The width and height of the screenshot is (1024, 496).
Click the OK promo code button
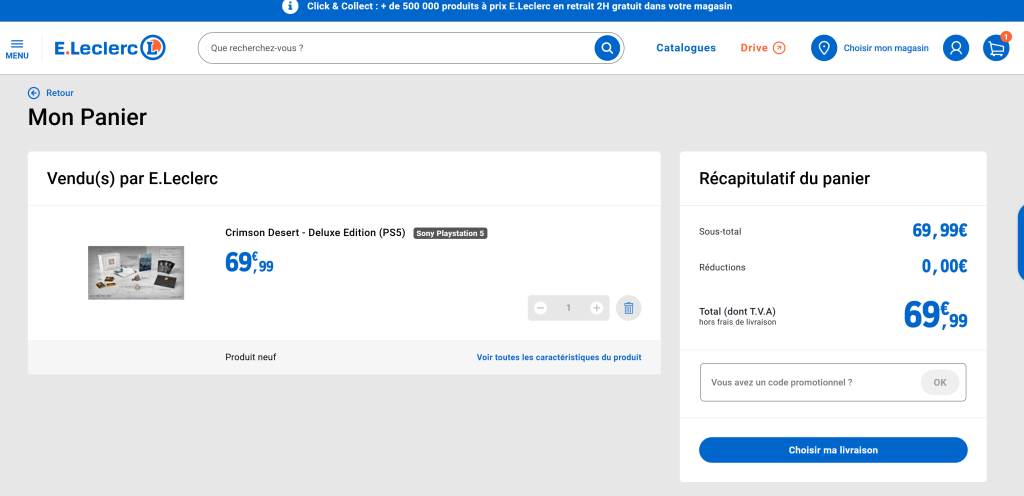pyautogui.click(x=940, y=382)
